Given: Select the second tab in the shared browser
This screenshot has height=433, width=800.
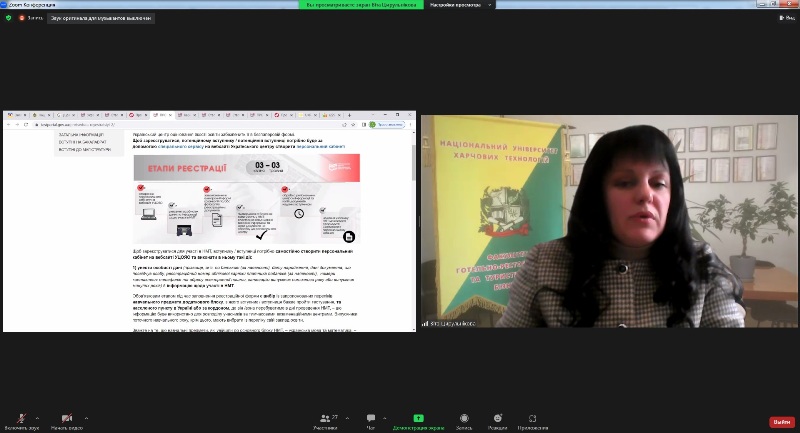Looking at the screenshot, I should click(41, 115).
